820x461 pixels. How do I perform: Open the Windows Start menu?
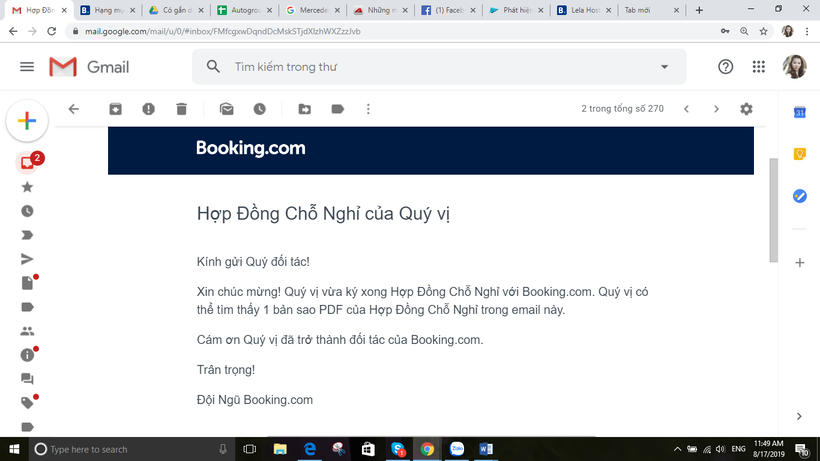pos(14,449)
